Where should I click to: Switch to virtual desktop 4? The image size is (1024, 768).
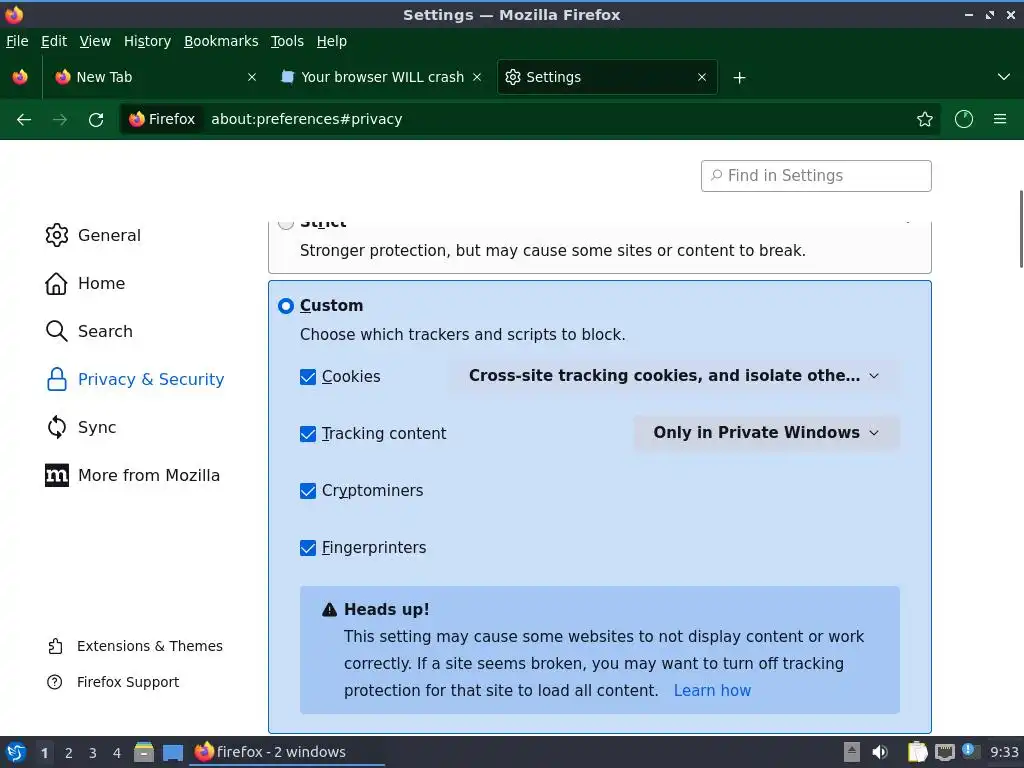click(x=117, y=753)
